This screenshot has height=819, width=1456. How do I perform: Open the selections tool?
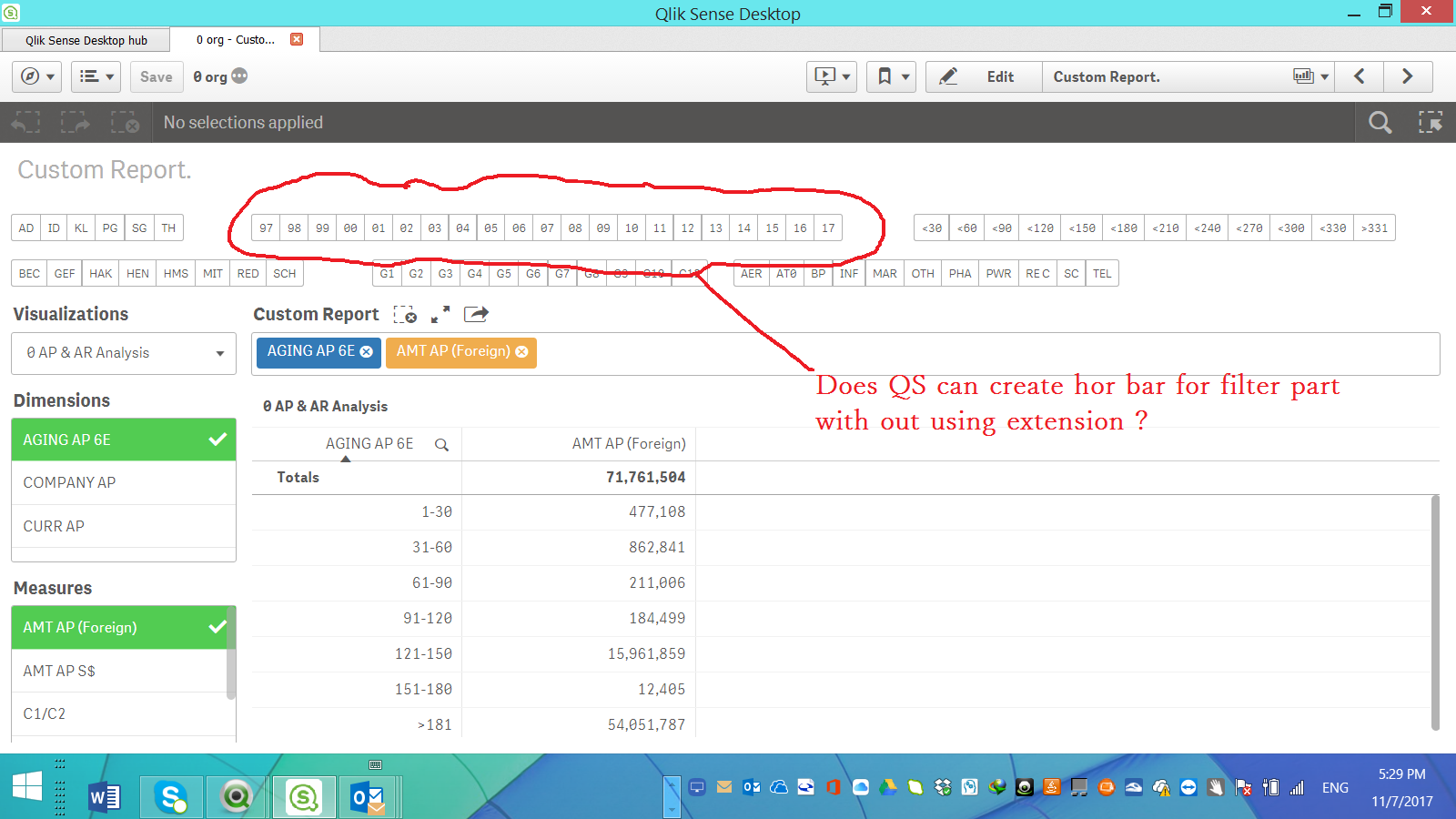(x=1431, y=123)
